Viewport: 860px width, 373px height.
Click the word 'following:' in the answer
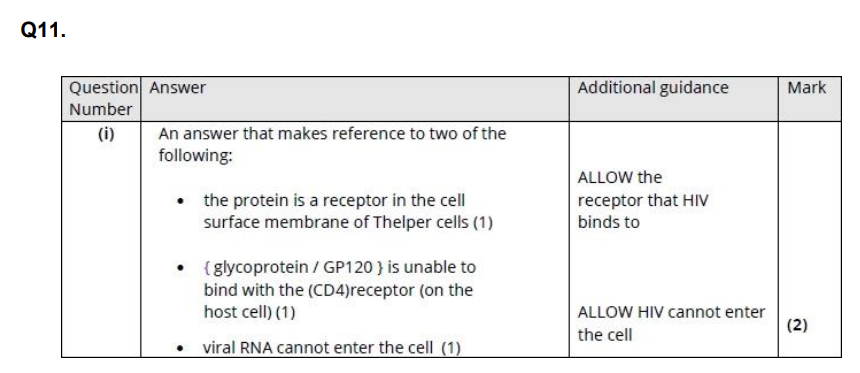click(196, 156)
